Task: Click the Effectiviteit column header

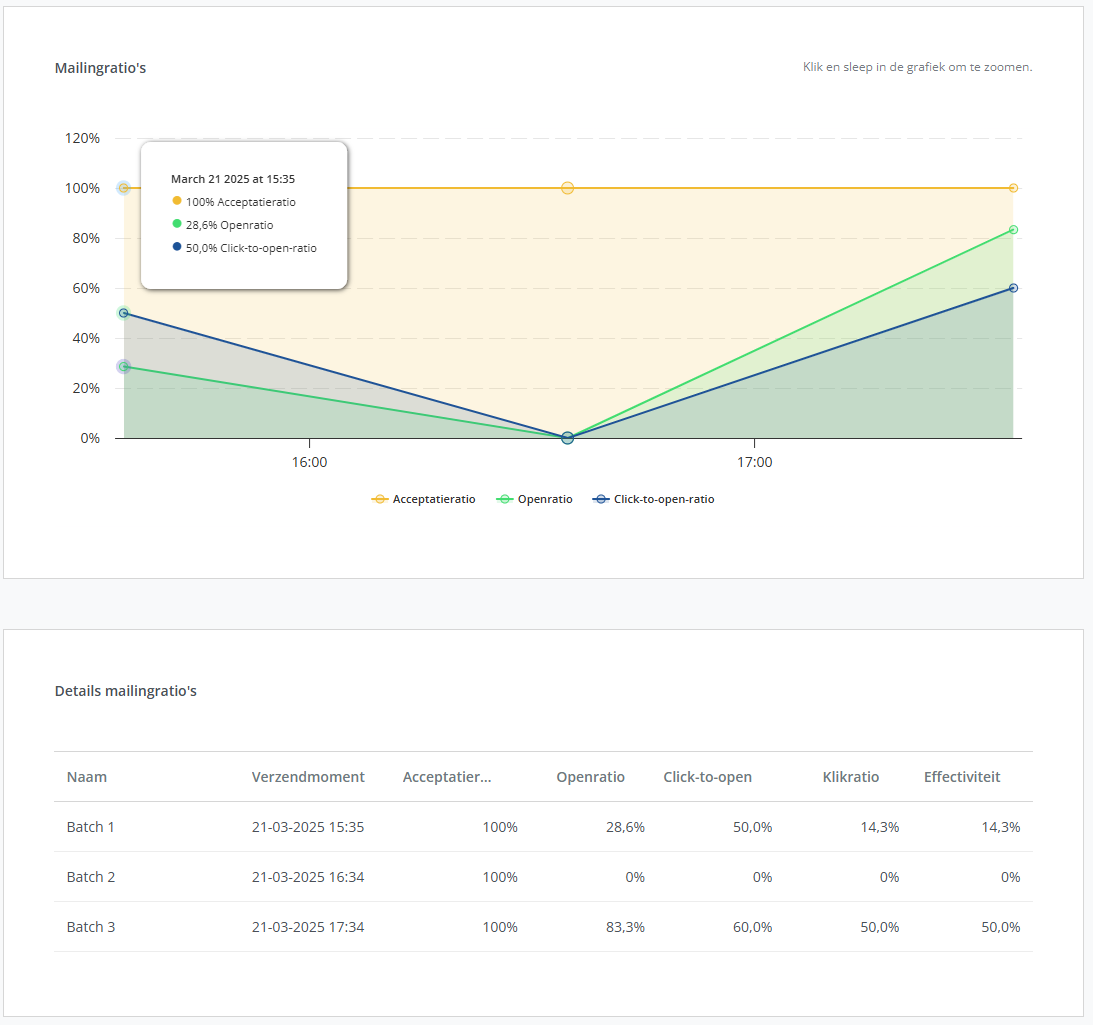Action: [x=961, y=777]
